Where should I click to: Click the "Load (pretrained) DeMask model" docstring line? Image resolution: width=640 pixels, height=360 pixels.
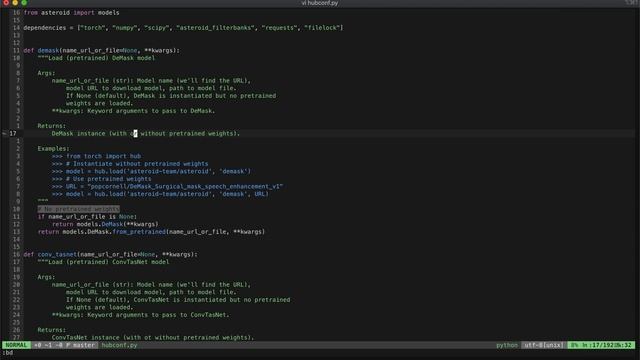coord(96,58)
